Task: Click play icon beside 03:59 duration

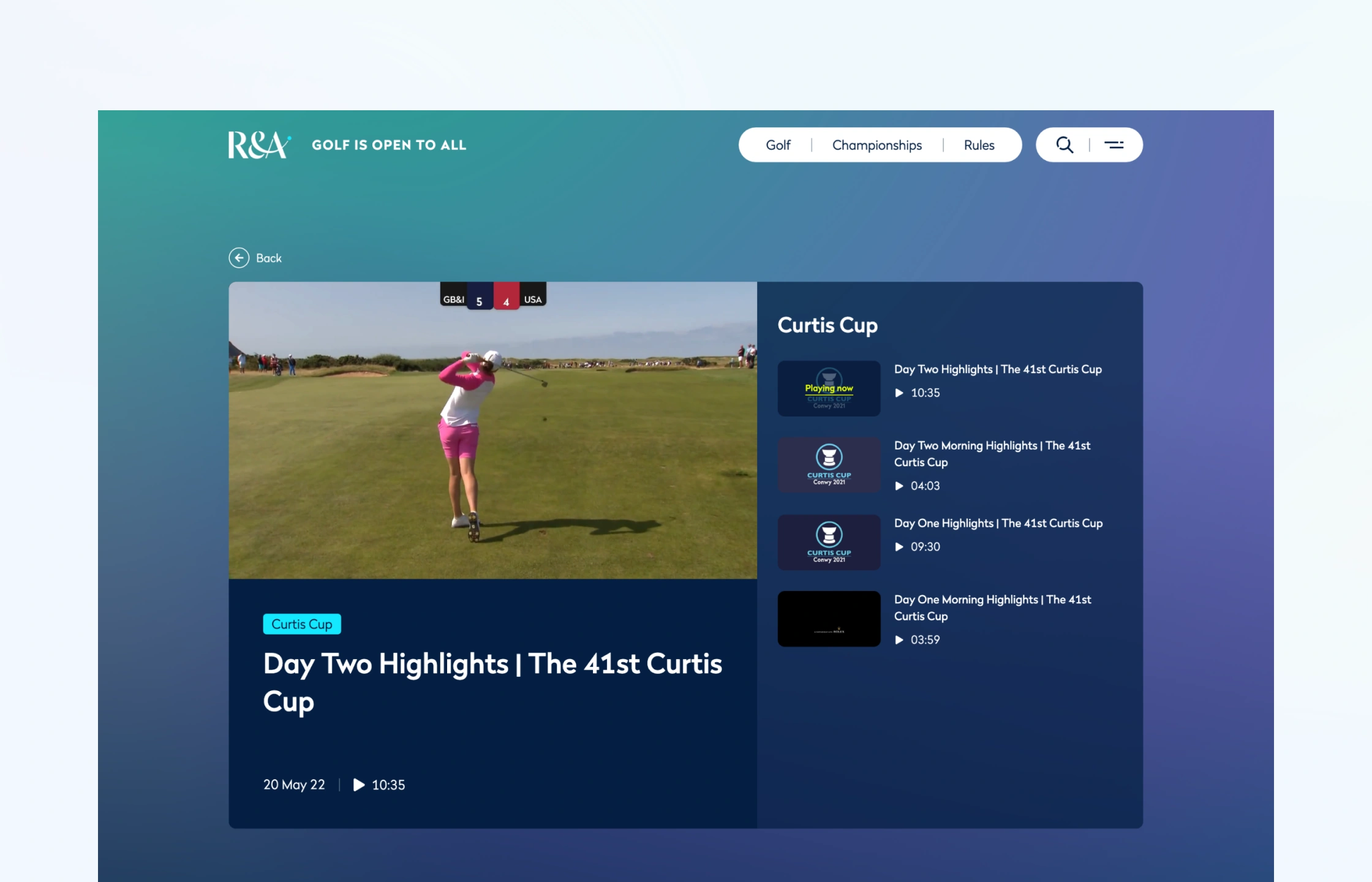Action: pyautogui.click(x=899, y=640)
